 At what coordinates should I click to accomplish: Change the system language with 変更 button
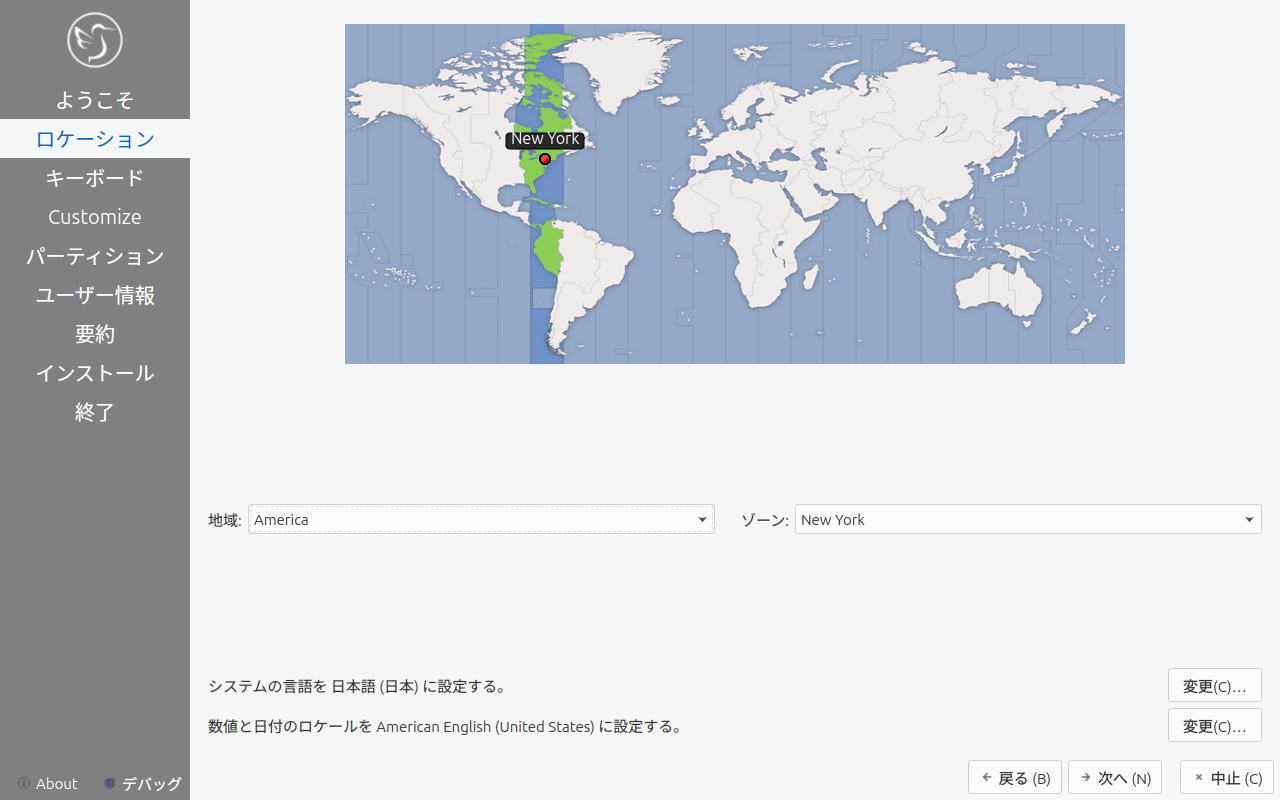[x=1214, y=686]
